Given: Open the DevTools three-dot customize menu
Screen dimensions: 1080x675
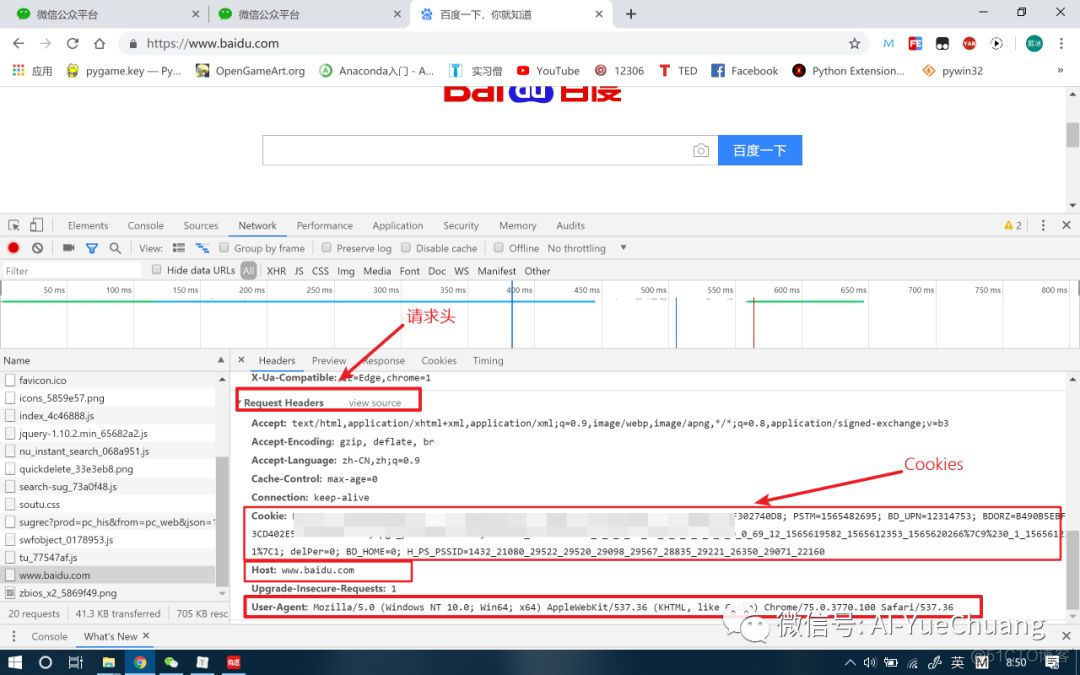Looking at the screenshot, I should 1043,225.
